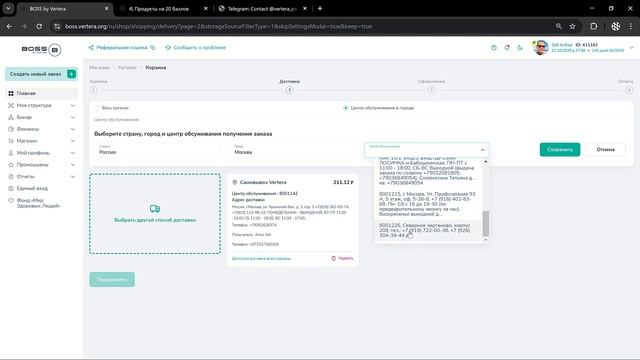The width and height of the screenshot is (640, 360).
Task: Copy referral link via copy icon
Action: coord(153,48)
